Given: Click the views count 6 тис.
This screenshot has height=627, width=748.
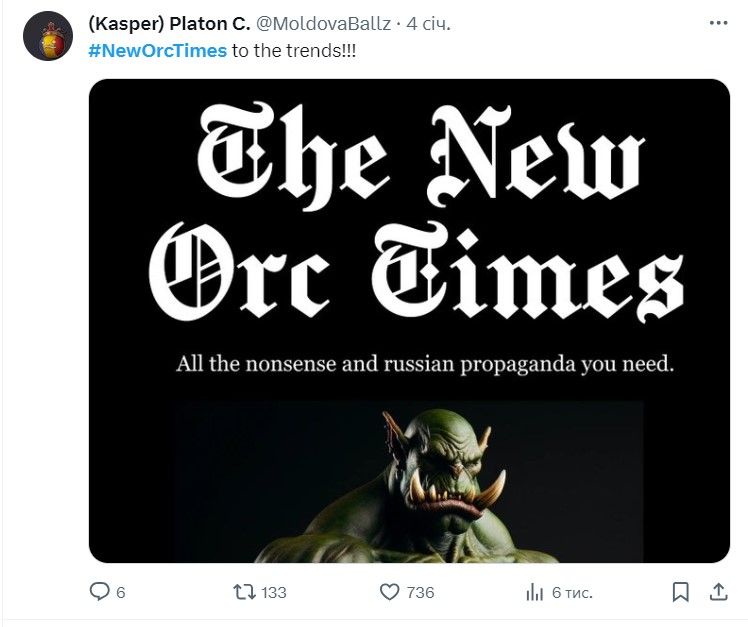Looking at the screenshot, I should [x=572, y=592].
